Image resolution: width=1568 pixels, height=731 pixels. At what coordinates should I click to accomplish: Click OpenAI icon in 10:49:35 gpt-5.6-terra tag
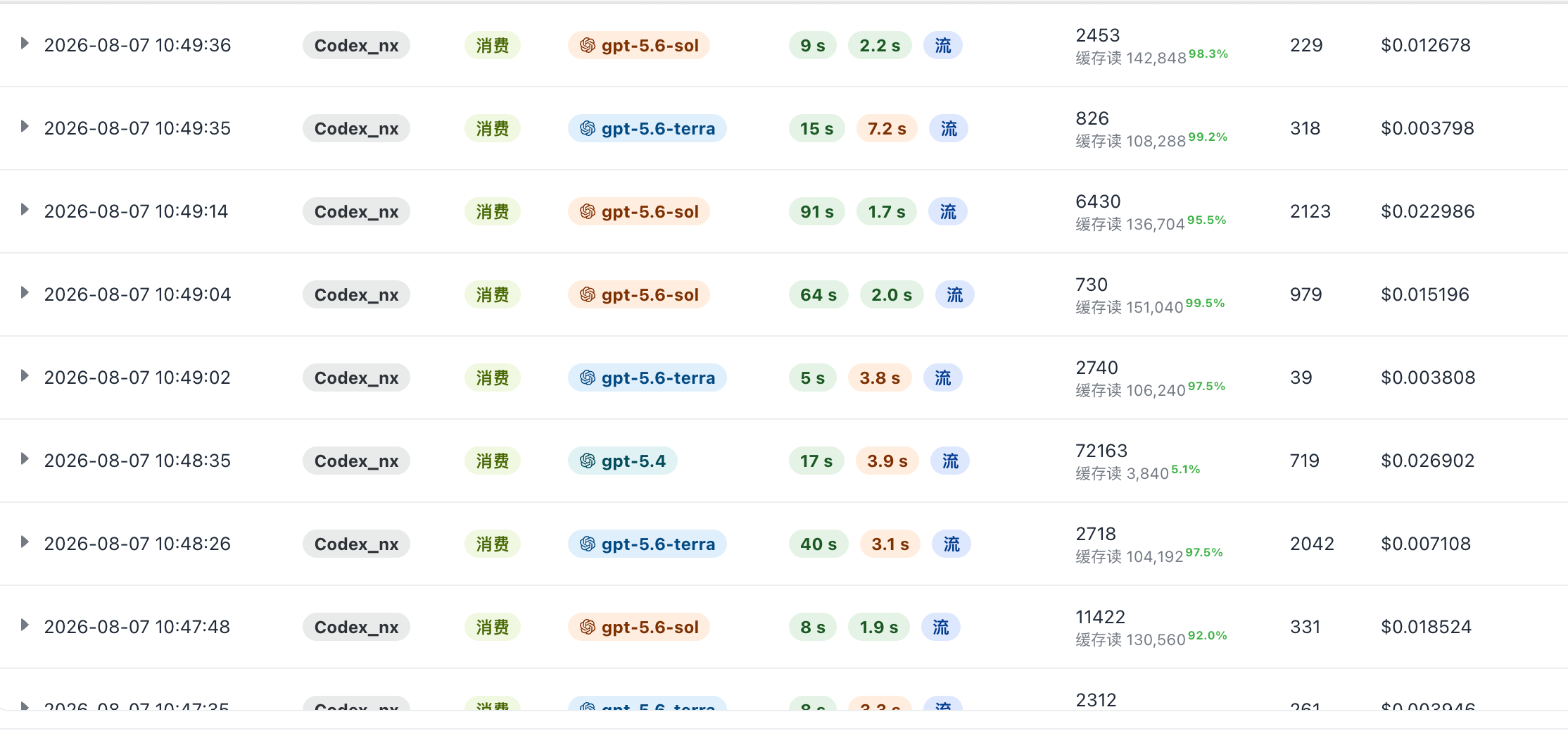tap(588, 129)
